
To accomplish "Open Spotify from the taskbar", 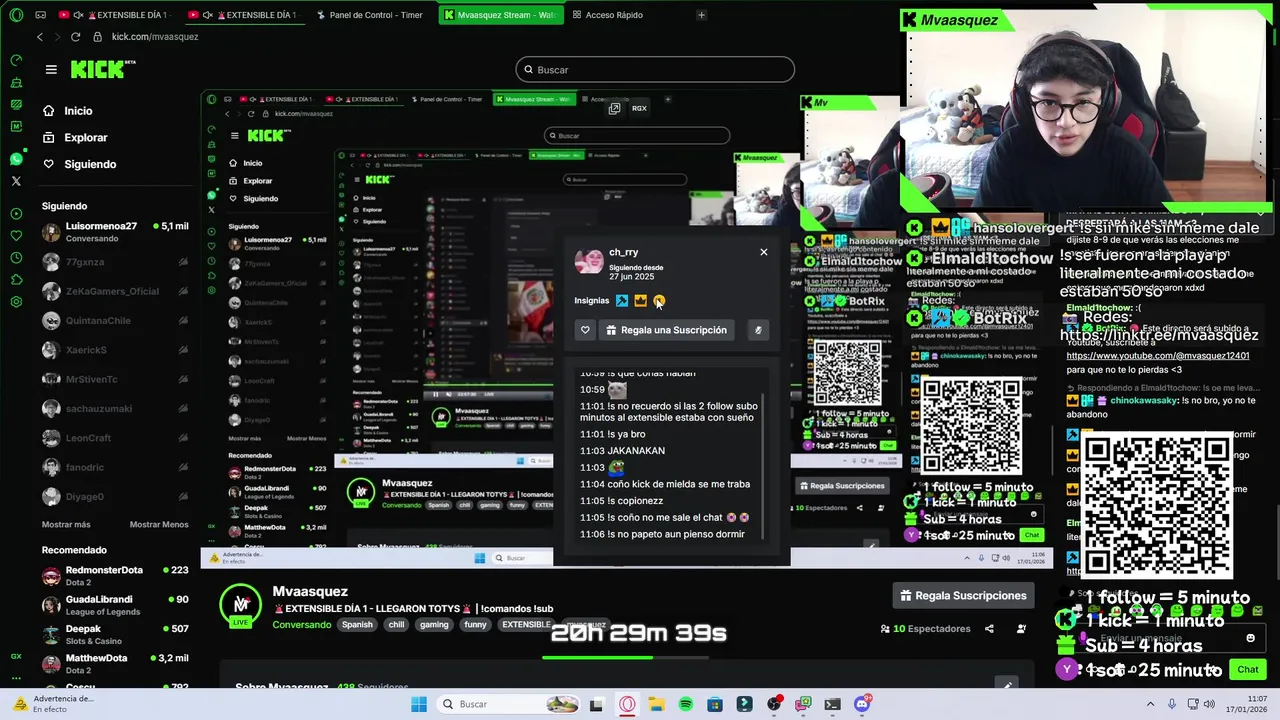I will [686, 705].
